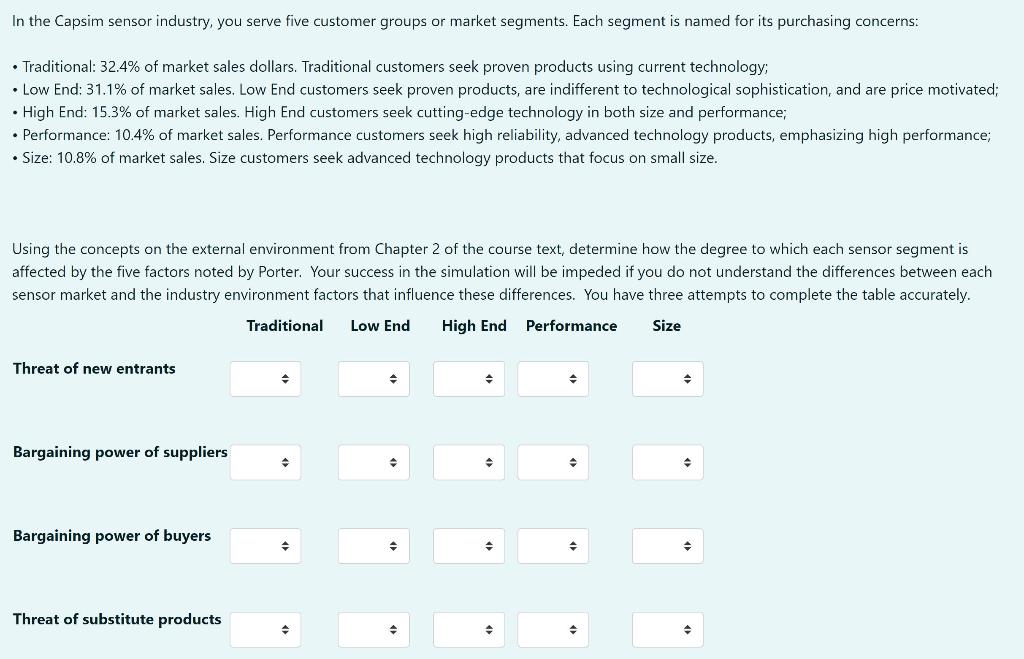Open the Size dropdown for Bargaining power of suppliers
The width and height of the screenshot is (1024, 659).
coord(667,462)
